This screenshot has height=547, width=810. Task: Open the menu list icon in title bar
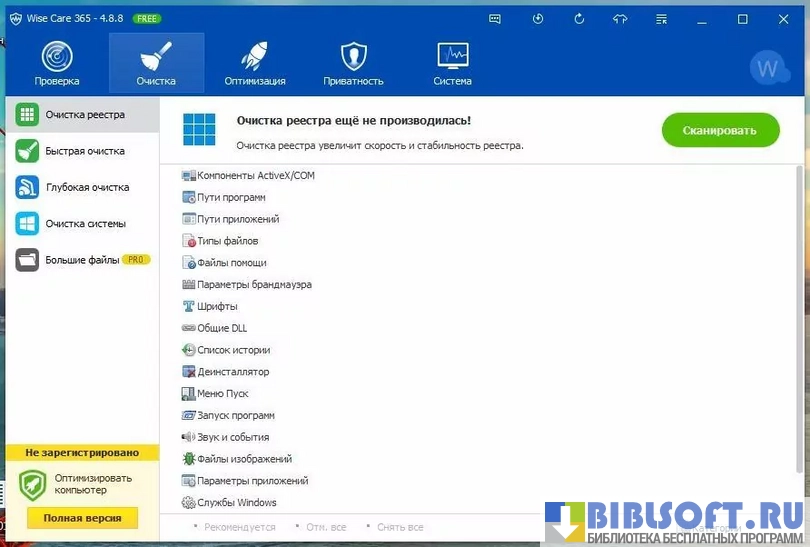[x=662, y=19]
